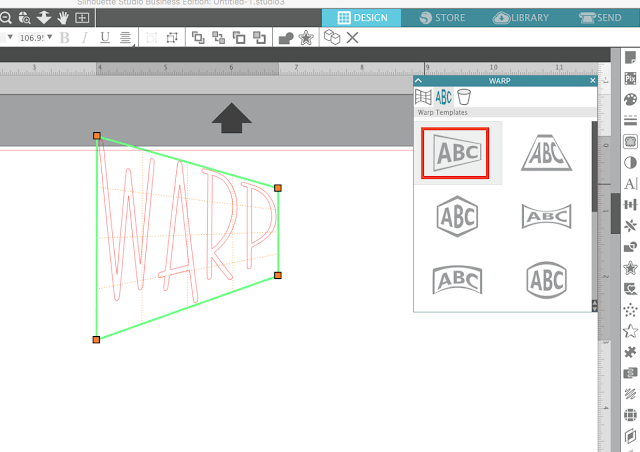Viewport: 640px width, 452px height.
Task: Click send backward icon
Action: (259, 38)
